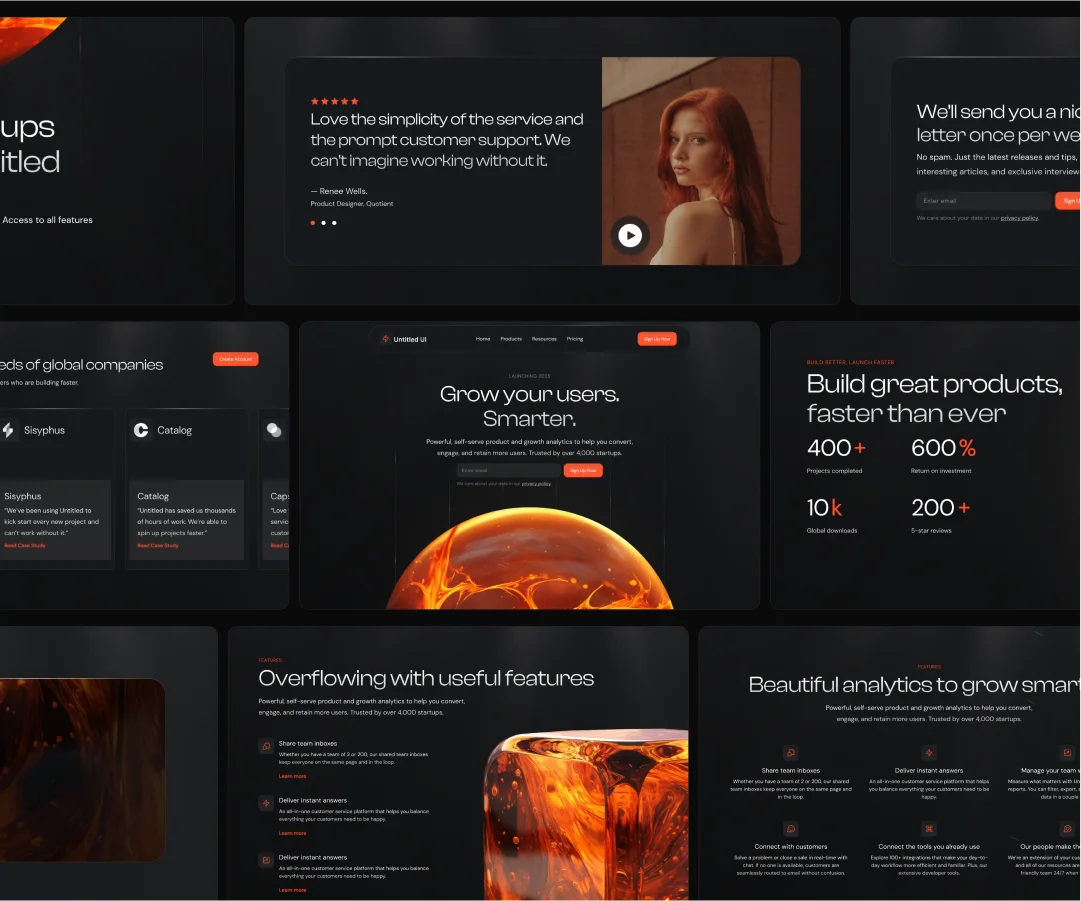Select the last testimonial carousel dot
Viewport: 1081px width, 901px height.
click(334, 223)
